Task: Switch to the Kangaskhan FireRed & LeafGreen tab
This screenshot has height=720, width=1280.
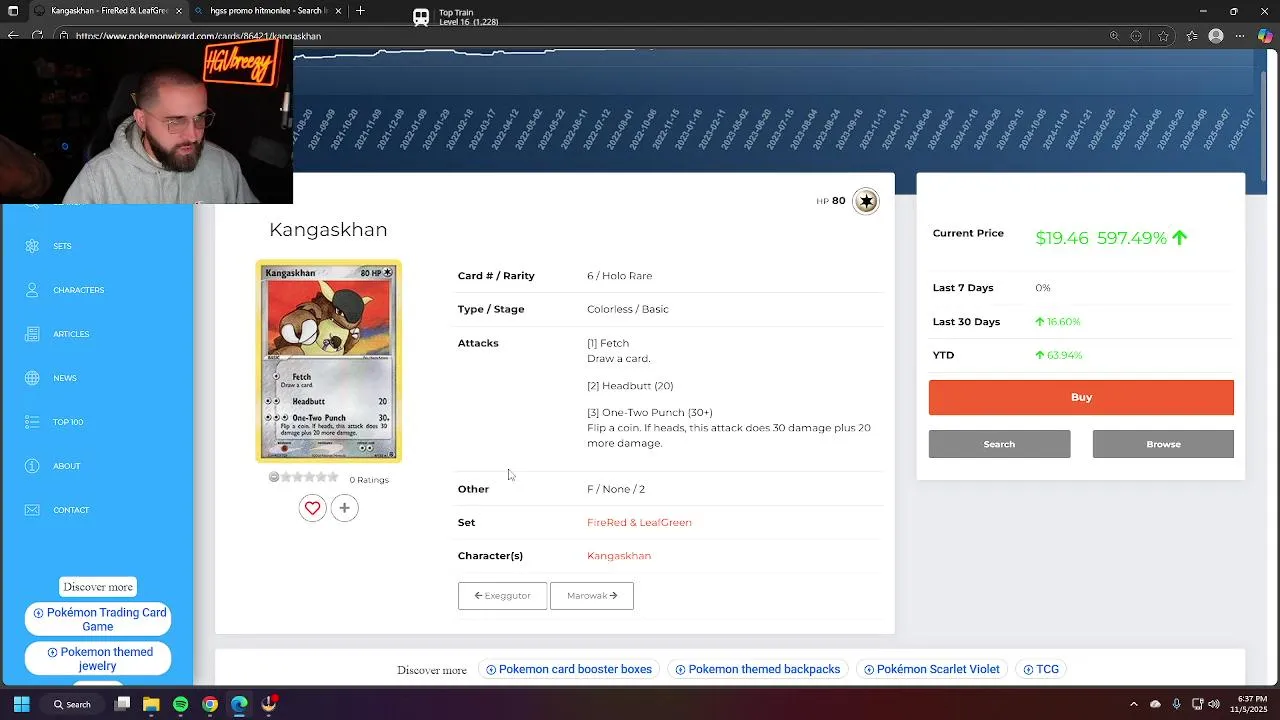Action: 107,11
